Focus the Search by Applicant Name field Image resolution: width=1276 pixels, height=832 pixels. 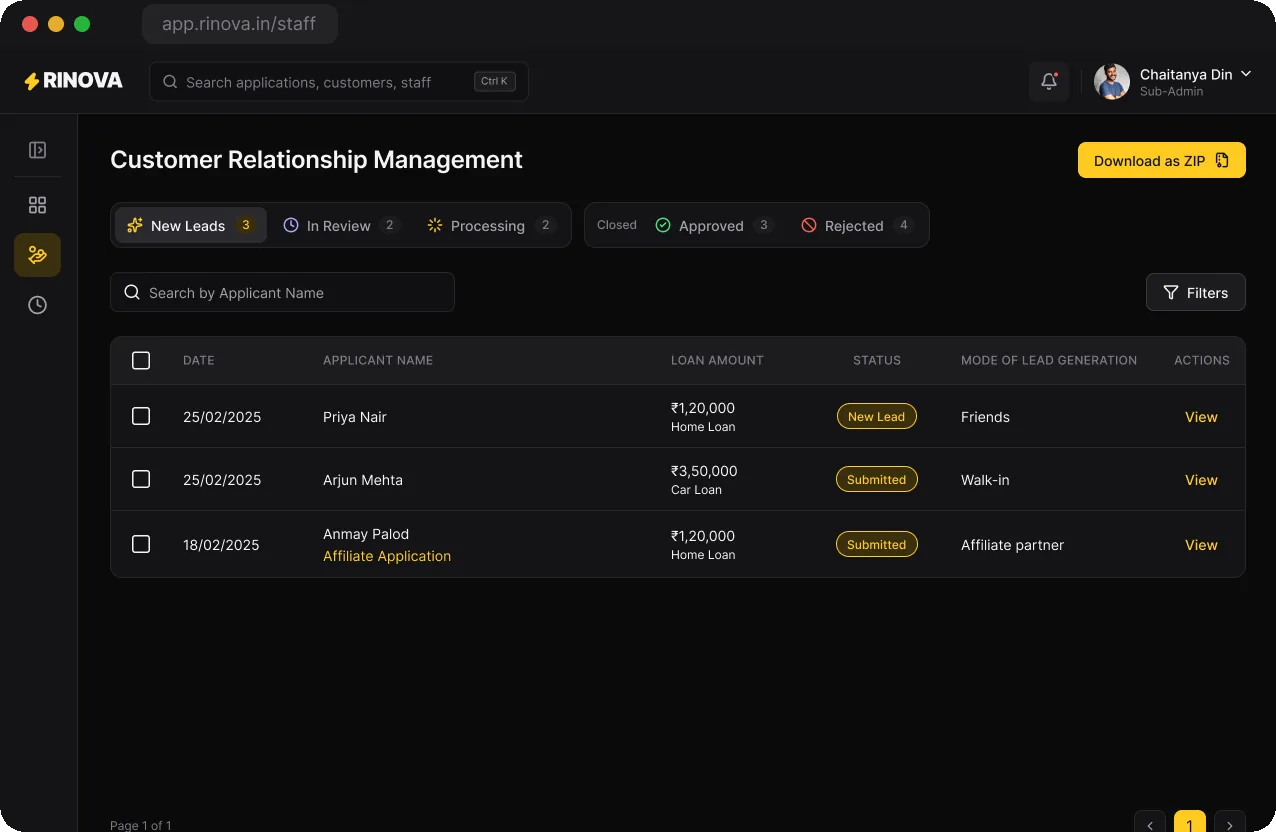pyautogui.click(x=282, y=292)
